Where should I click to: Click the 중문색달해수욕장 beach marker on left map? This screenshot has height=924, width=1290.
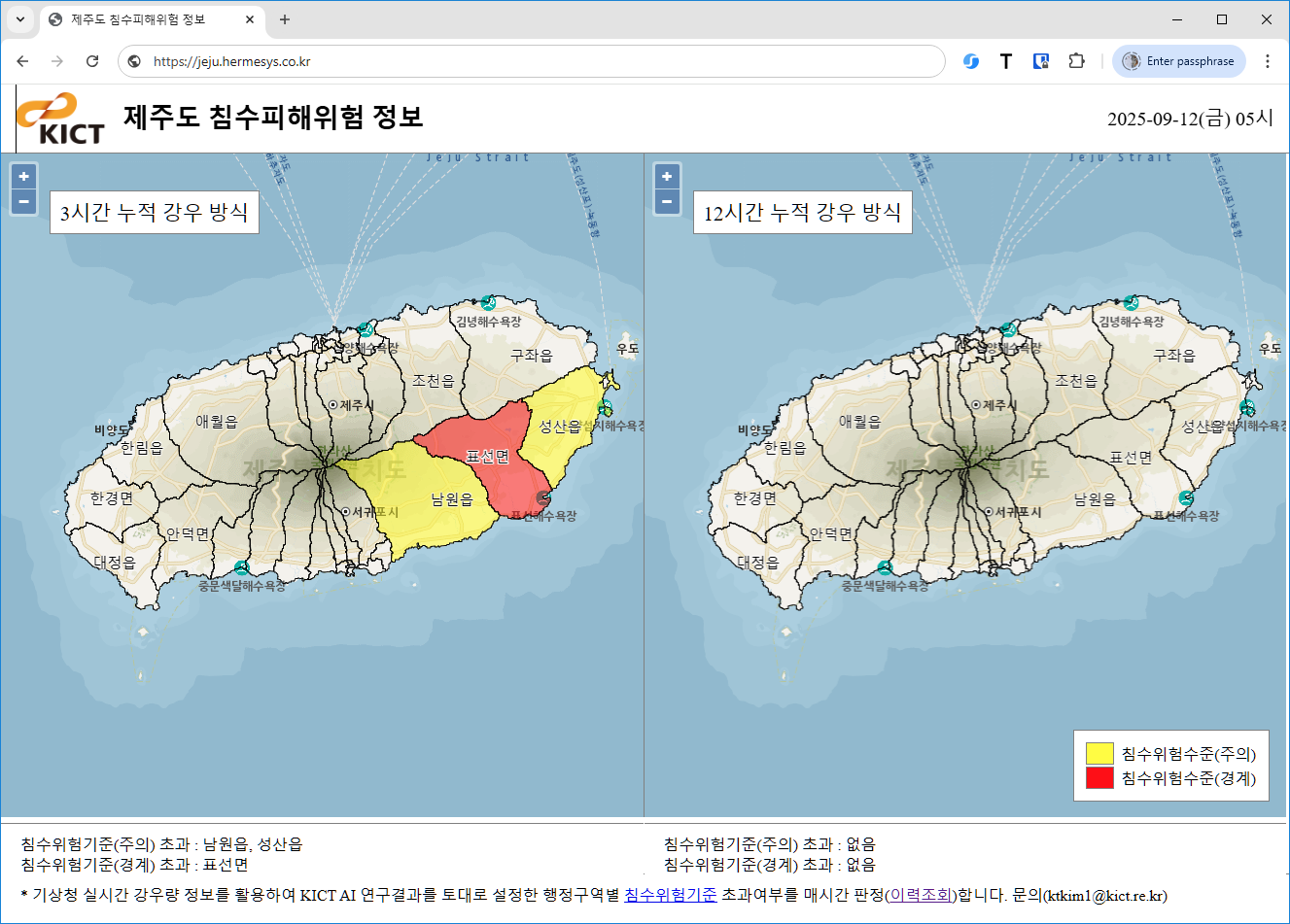coord(241,568)
